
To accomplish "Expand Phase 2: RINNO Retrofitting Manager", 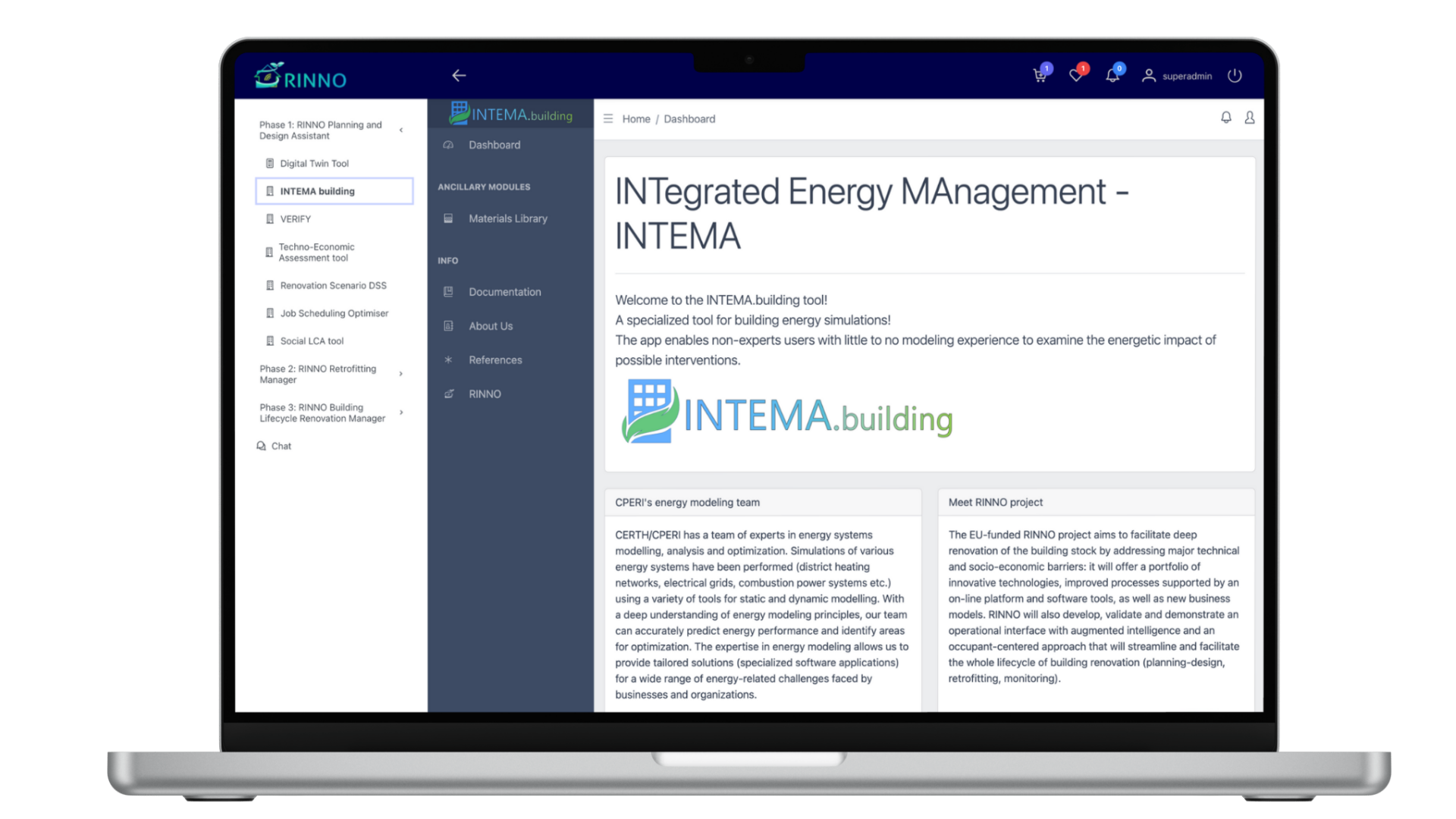I will [401, 373].
